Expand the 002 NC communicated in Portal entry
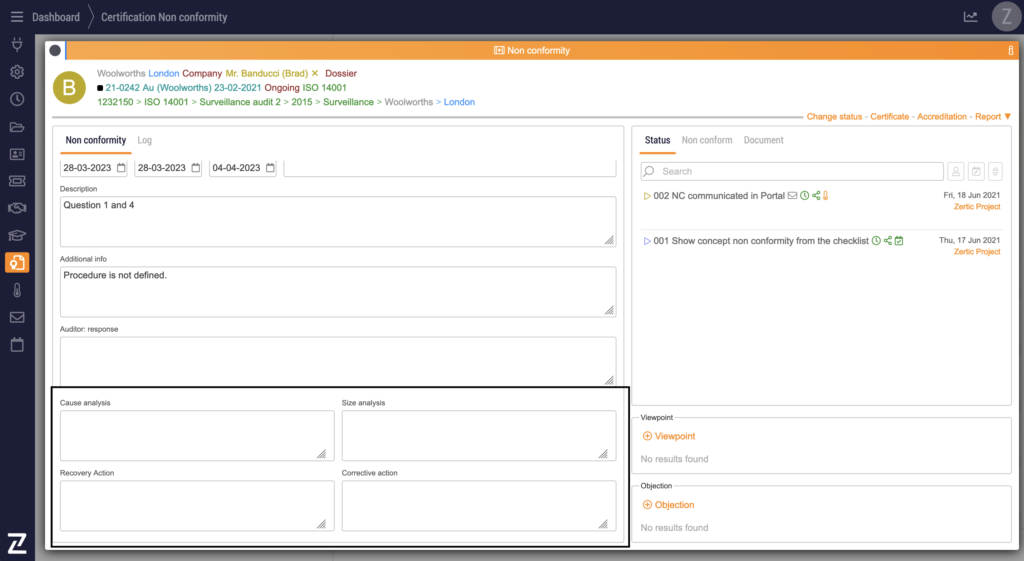 (647, 196)
